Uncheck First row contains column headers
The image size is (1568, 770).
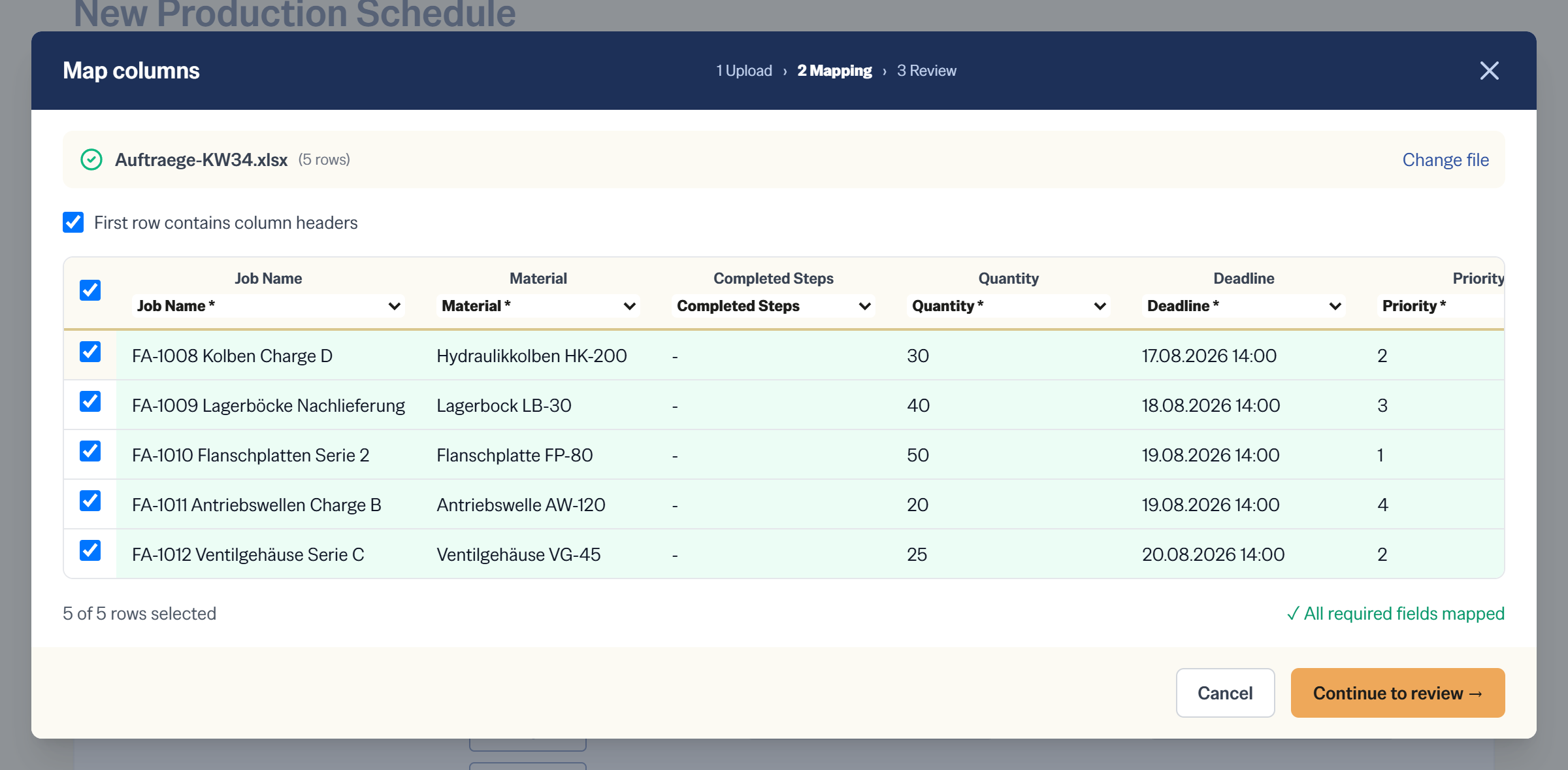click(73, 222)
